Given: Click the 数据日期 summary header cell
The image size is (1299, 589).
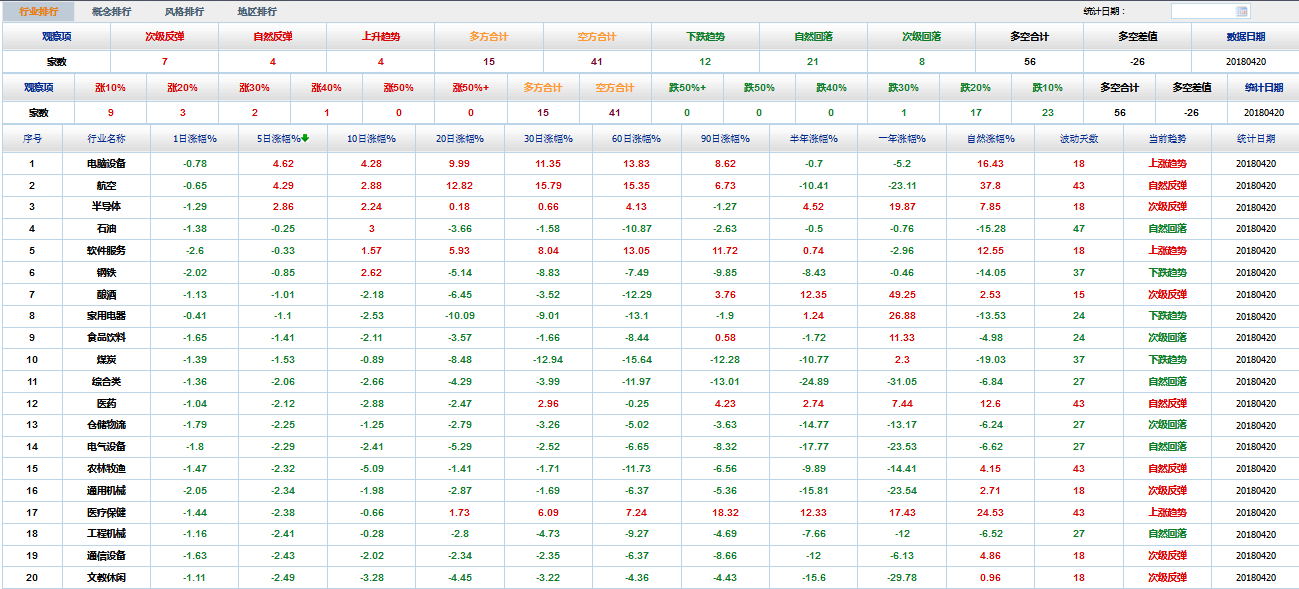Looking at the screenshot, I should pos(1245,37).
